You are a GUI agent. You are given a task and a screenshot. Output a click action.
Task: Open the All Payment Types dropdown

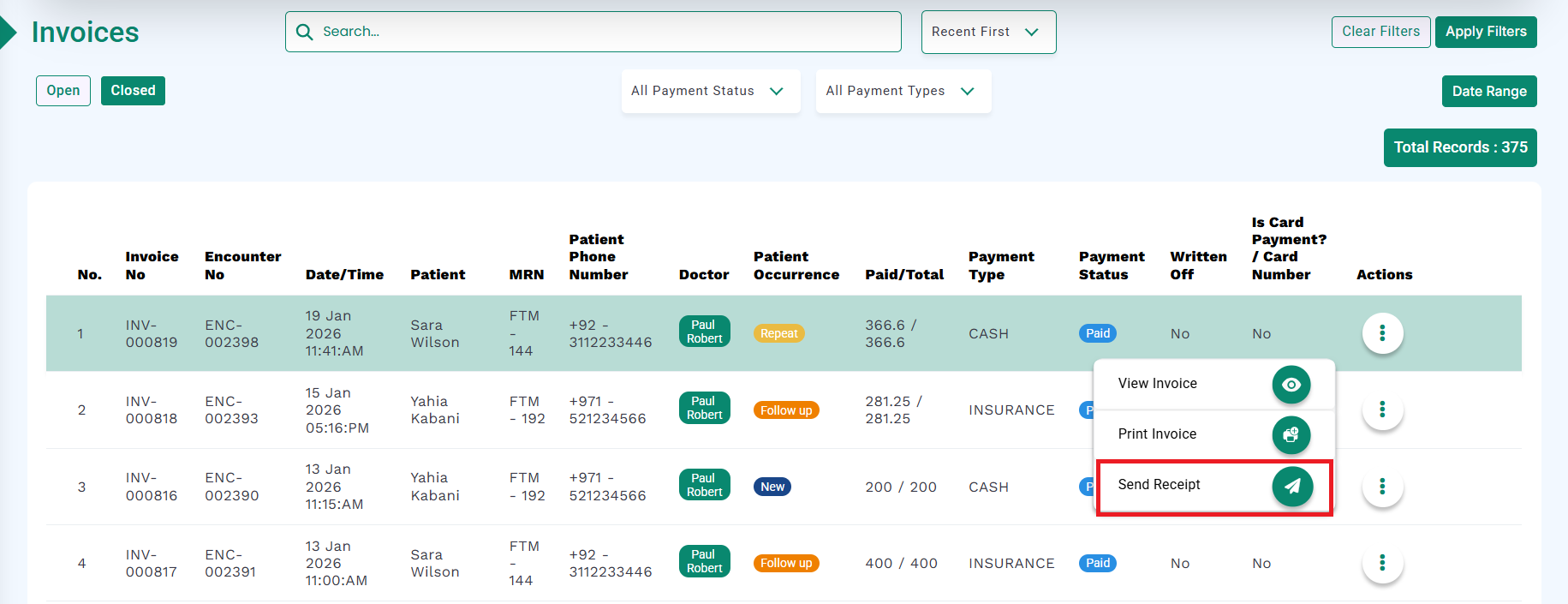[x=903, y=91]
